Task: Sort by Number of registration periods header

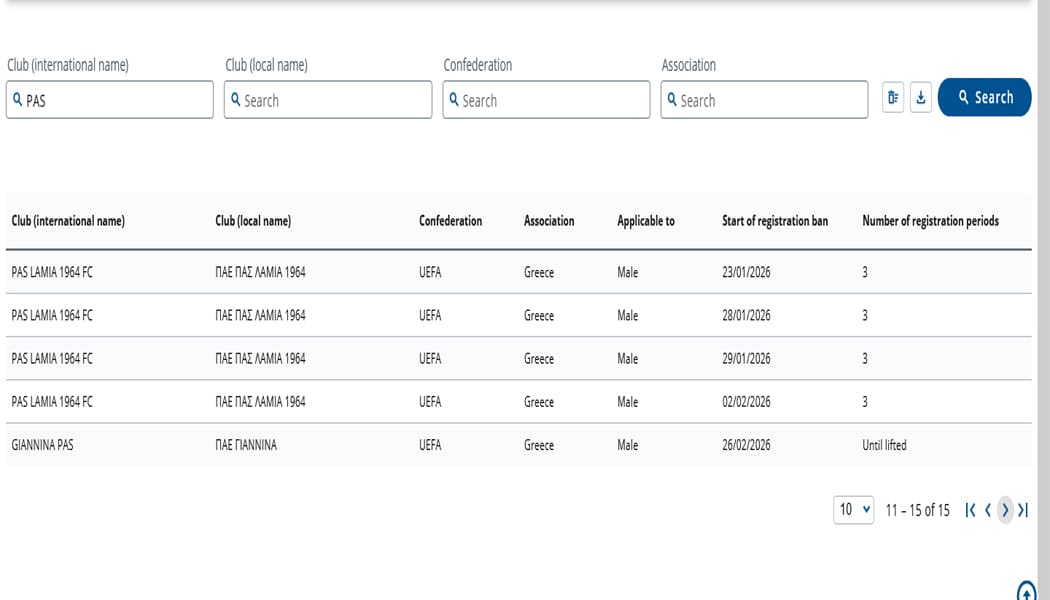Action: coord(930,221)
